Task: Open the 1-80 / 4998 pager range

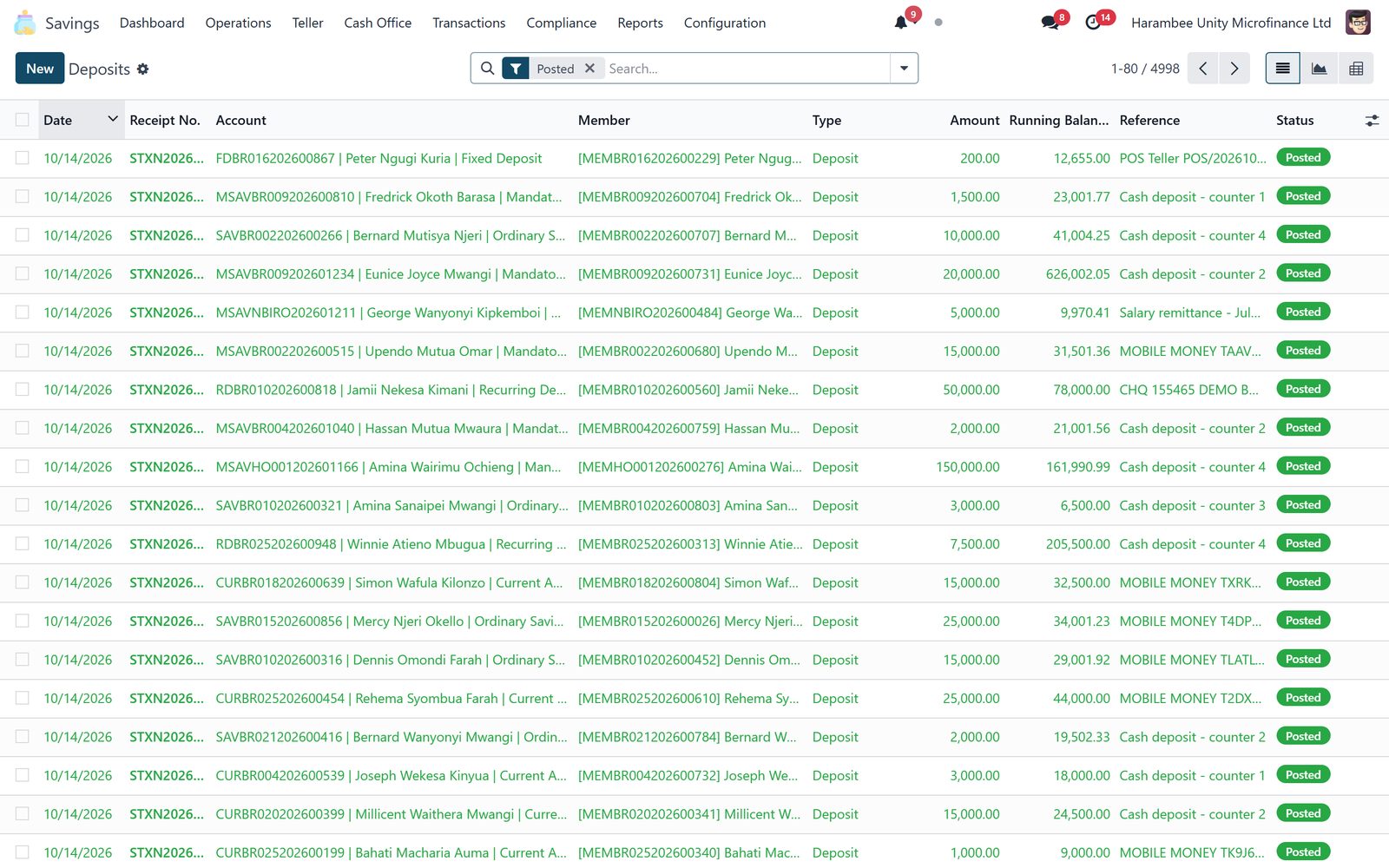Action: click(1145, 69)
